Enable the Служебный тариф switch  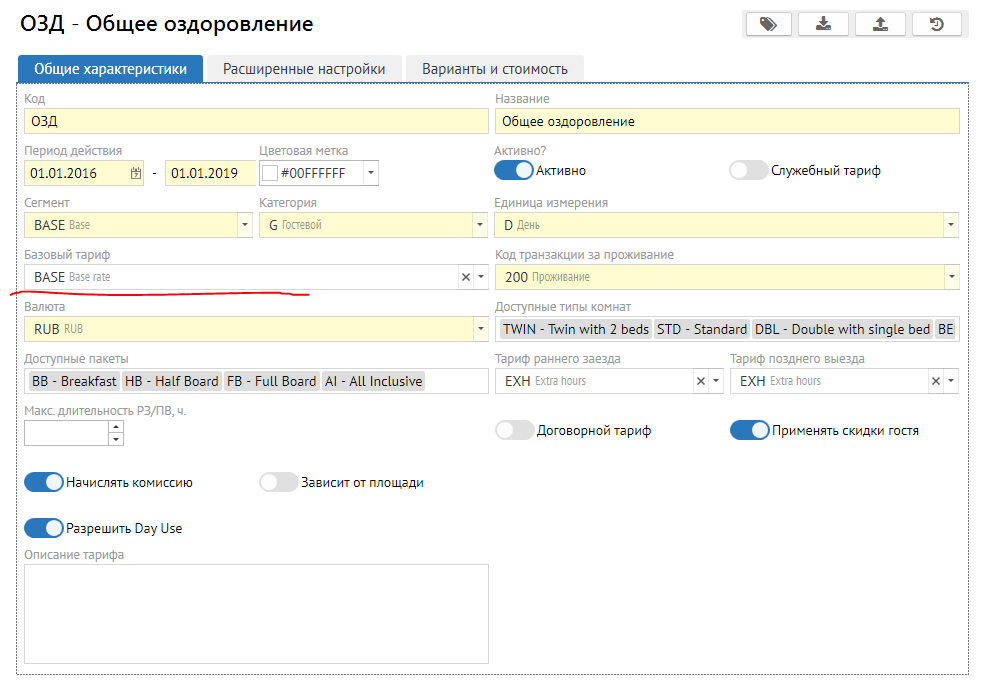pyautogui.click(x=748, y=171)
